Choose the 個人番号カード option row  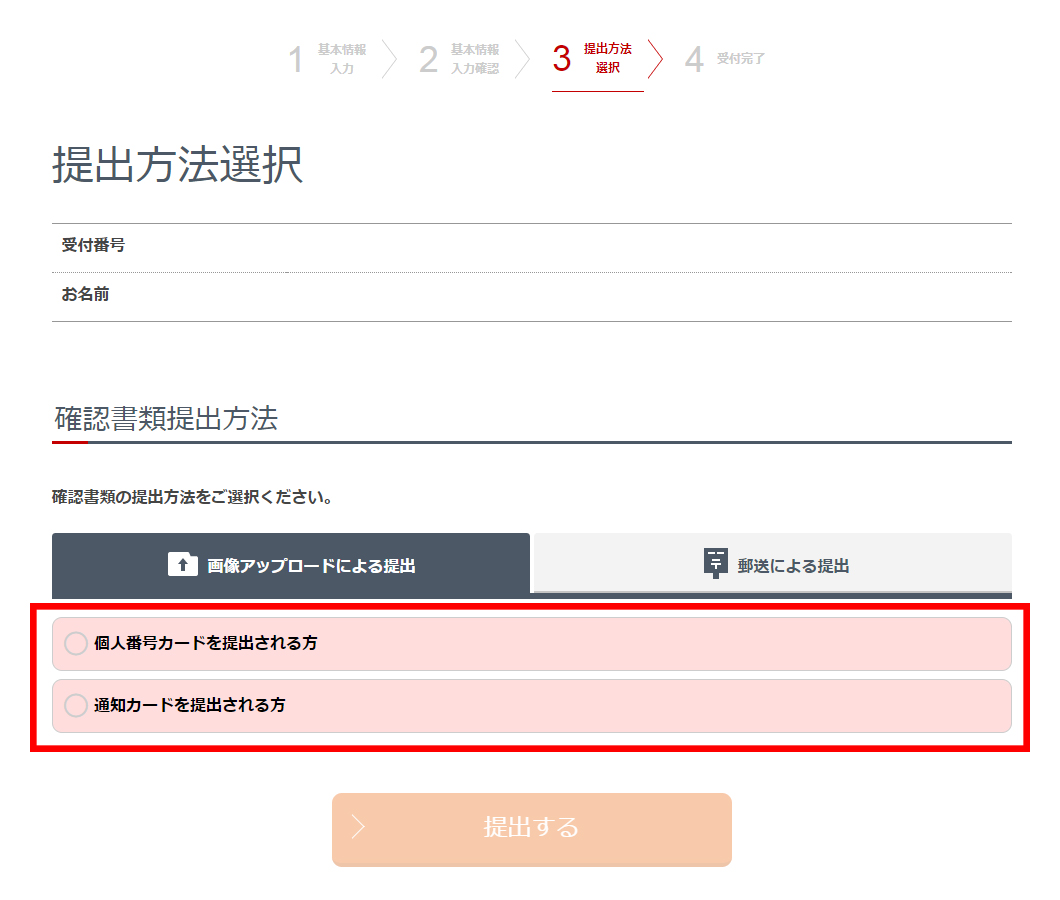coord(532,644)
